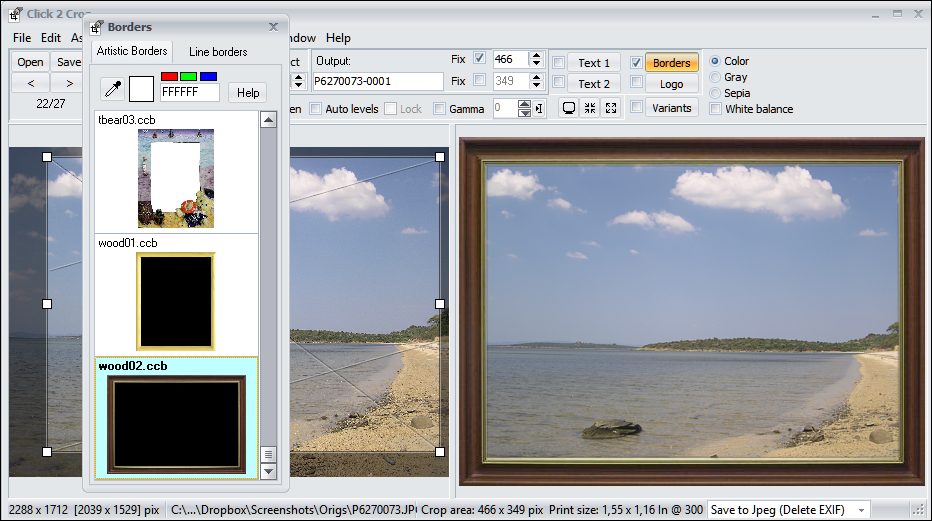Enable the Text 1 checkbox
The width and height of the screenshot is (932, 521).
[559, 62]
